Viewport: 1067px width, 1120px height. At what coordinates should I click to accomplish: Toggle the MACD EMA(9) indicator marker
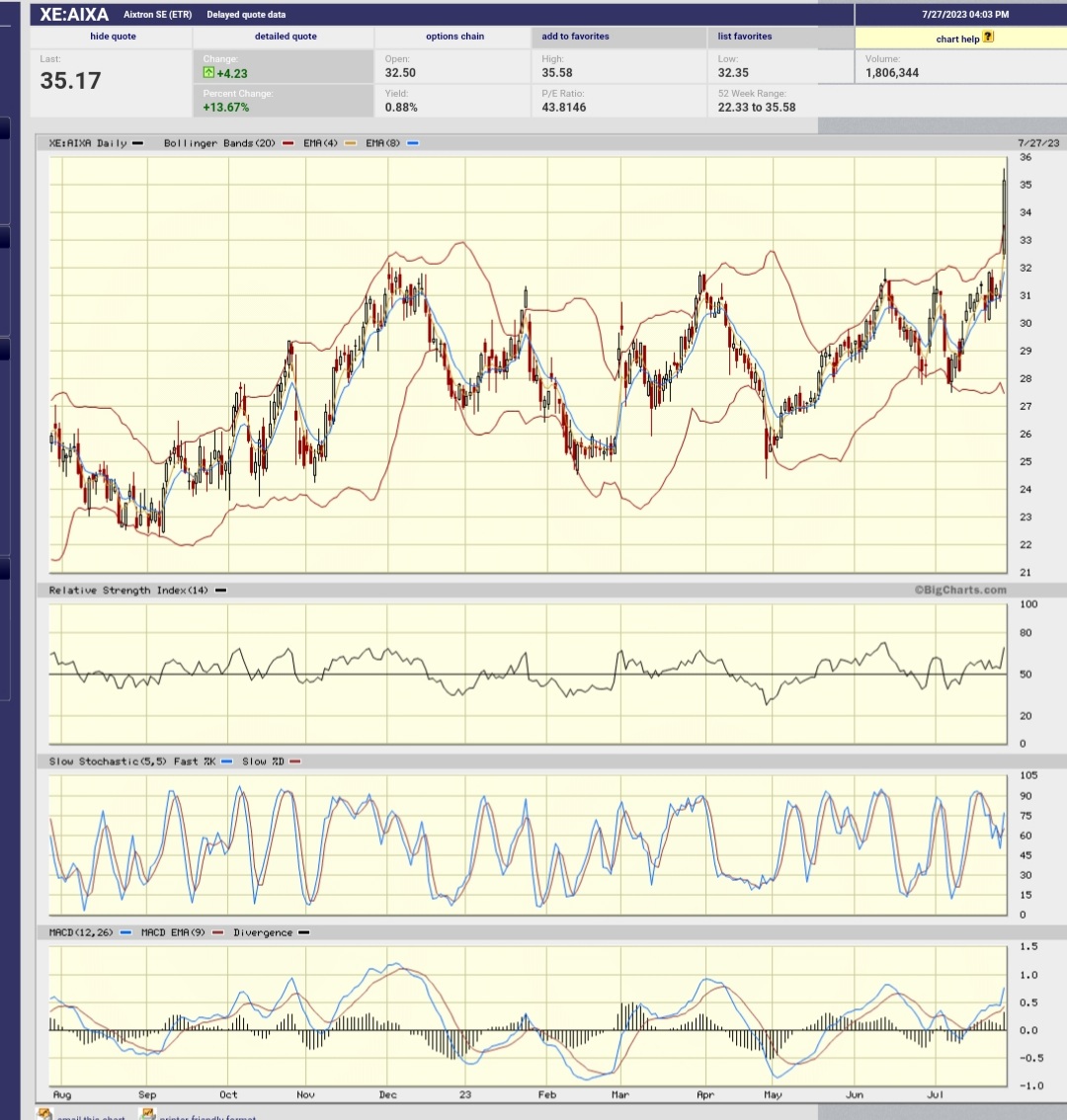(218, 931)
